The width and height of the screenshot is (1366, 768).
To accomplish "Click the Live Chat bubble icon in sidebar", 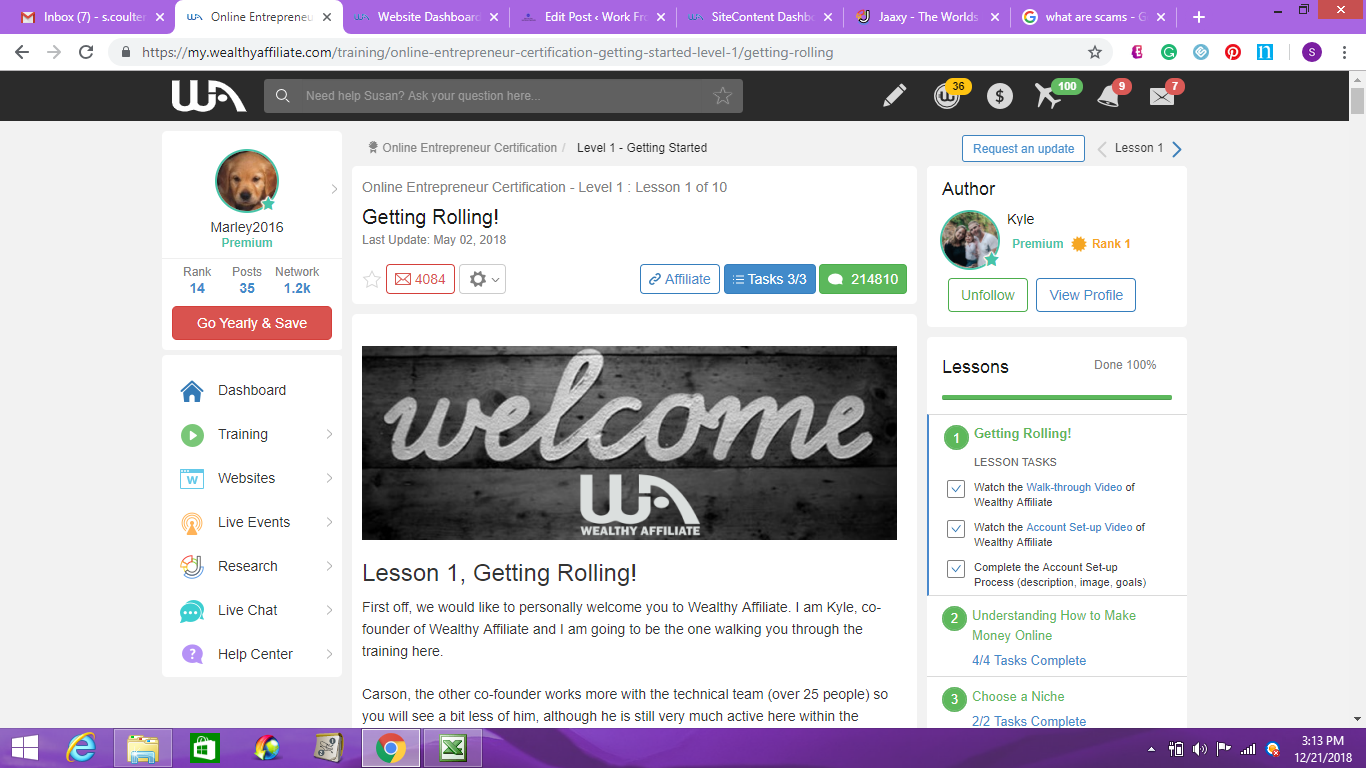I will [x=192, y=611].
